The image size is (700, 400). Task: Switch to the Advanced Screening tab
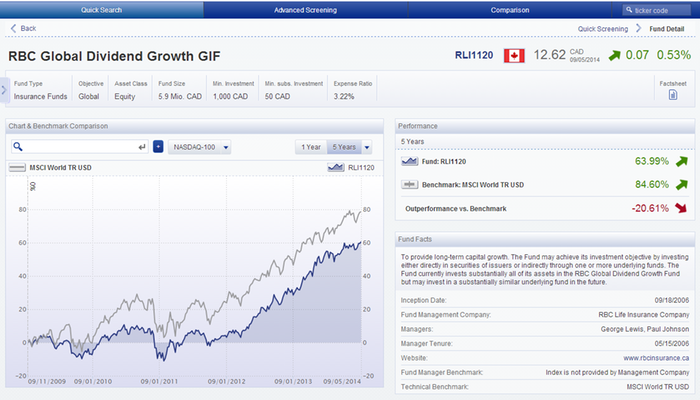(x=305, y=10)
